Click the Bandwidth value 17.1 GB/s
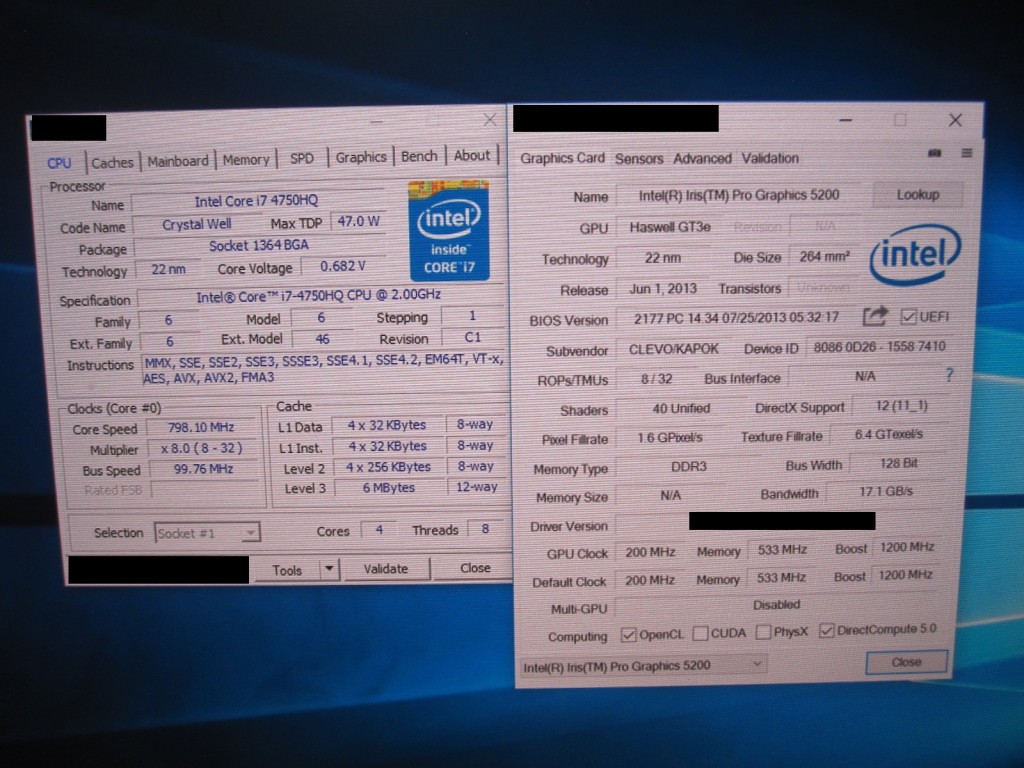The image size is (1024, 768). (886, 492)
